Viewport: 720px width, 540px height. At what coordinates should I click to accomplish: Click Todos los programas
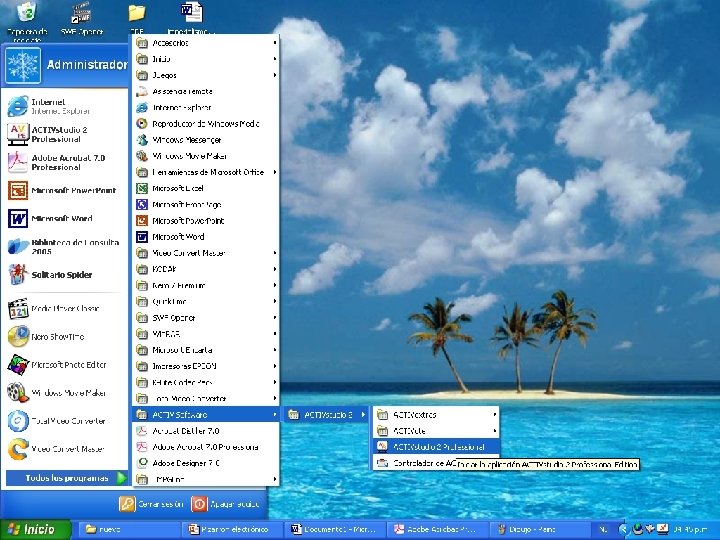click(x=67, y=478)
